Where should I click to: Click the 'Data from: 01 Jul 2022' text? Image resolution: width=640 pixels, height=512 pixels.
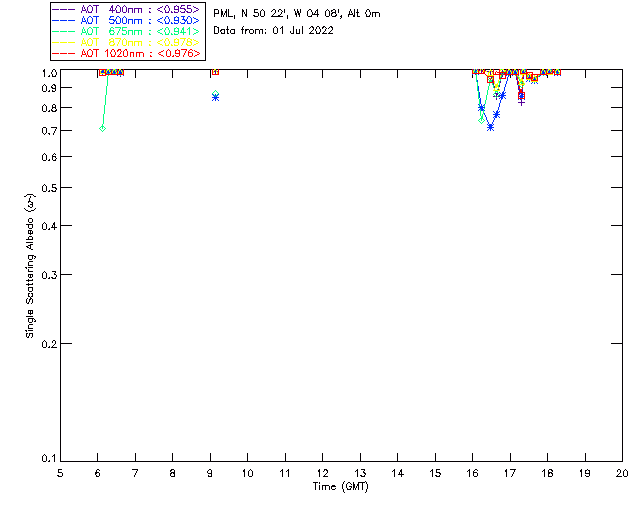pyautogui.click(x=273, y=31)
